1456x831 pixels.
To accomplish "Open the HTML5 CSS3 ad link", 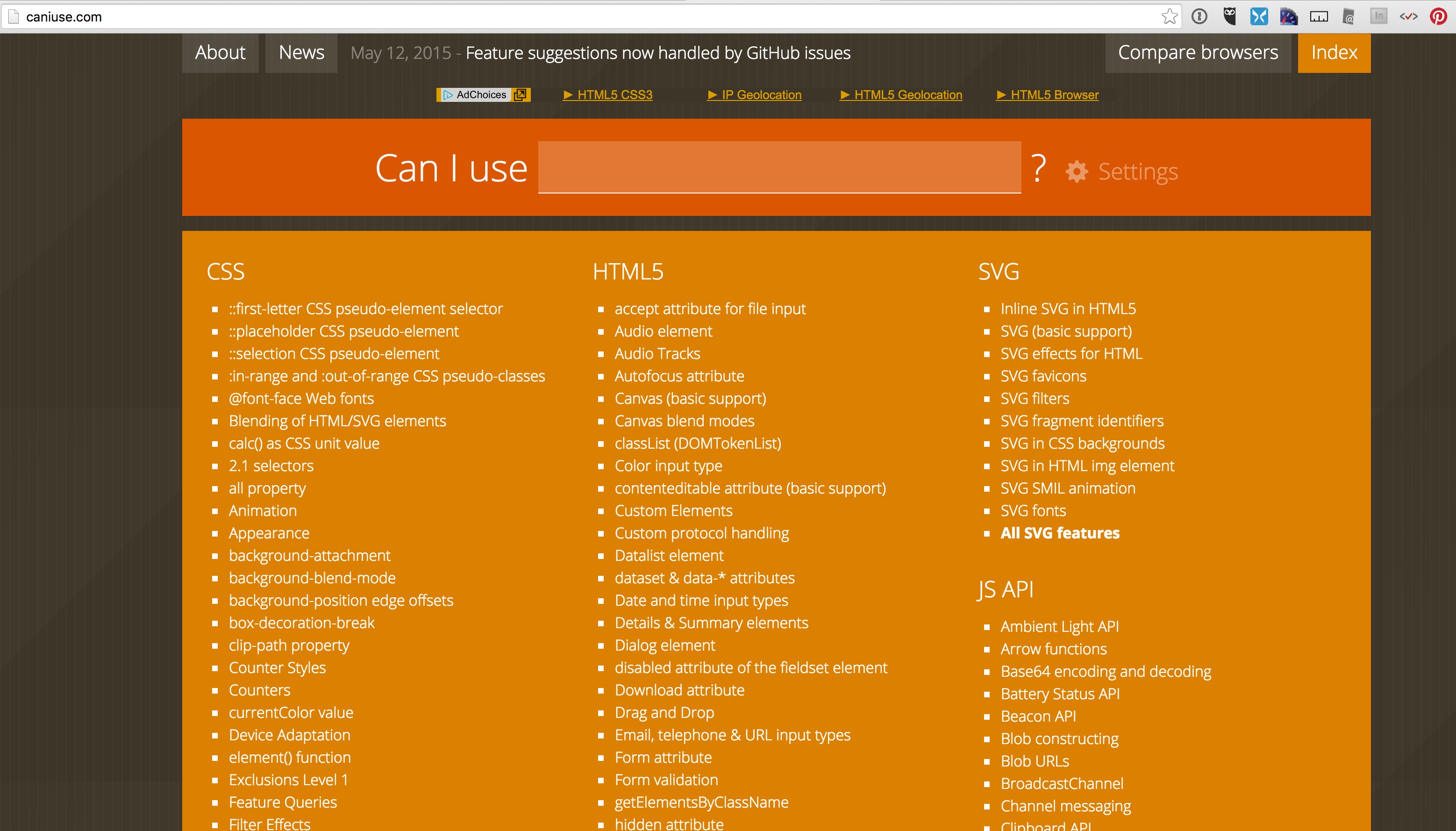I will point(608,95).
